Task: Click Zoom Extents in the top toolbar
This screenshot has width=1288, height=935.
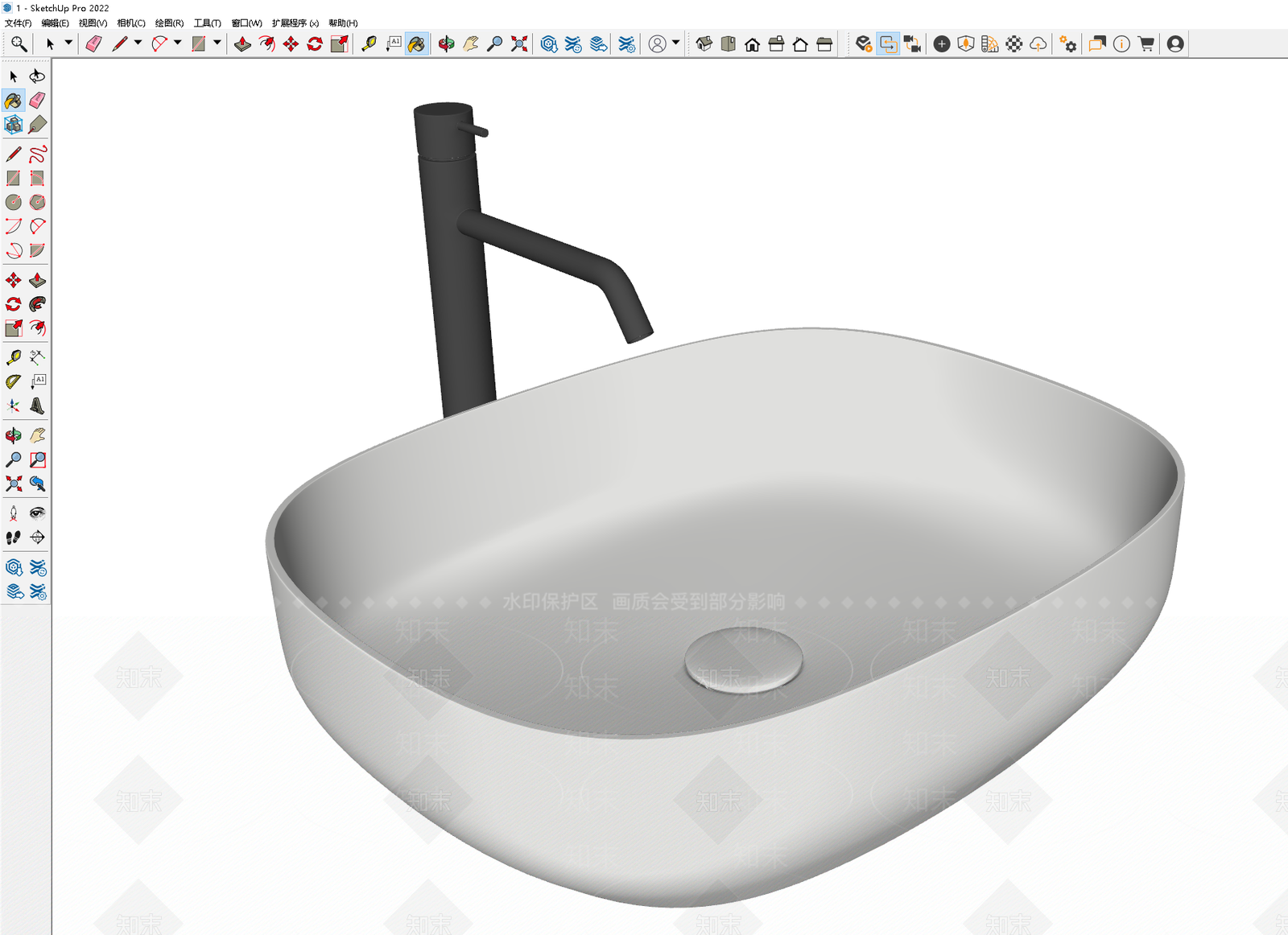Action: [519, 43]
